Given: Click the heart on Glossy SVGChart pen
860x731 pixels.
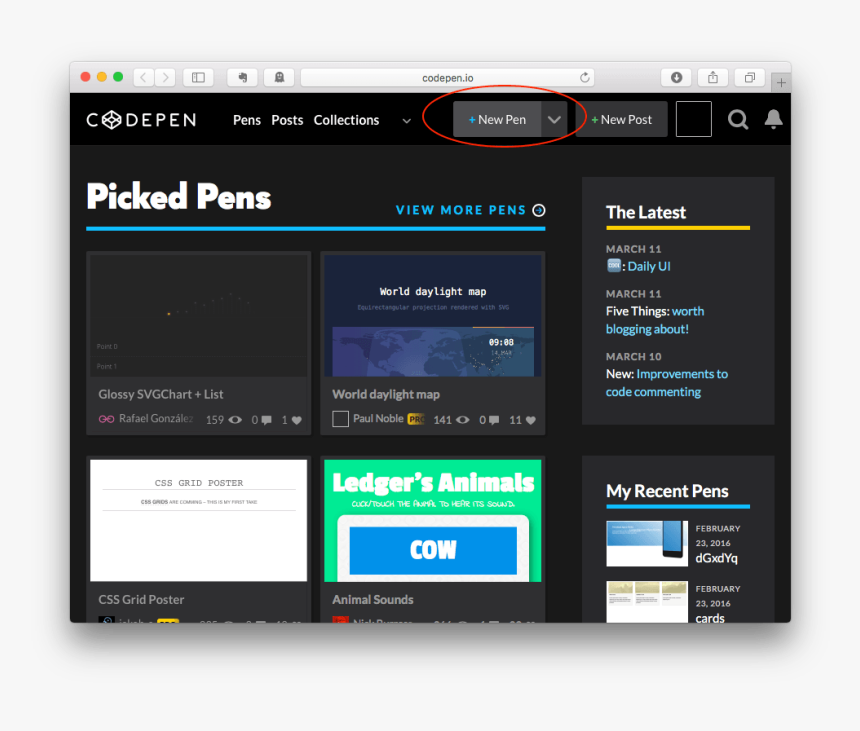Looking at the screenshot, I should [297, 420].
